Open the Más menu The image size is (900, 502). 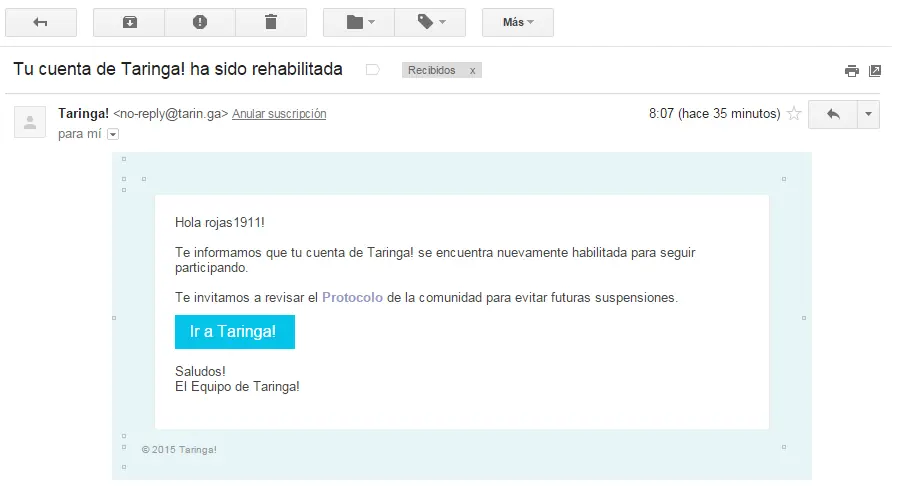click(518, 22)
